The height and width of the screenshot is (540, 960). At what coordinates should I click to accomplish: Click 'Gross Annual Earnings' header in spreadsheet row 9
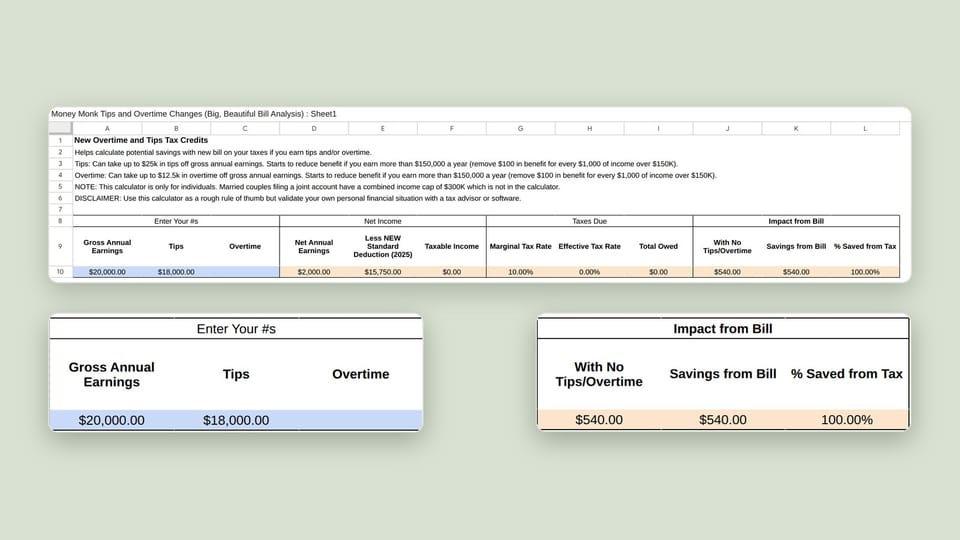click(107, 246)
